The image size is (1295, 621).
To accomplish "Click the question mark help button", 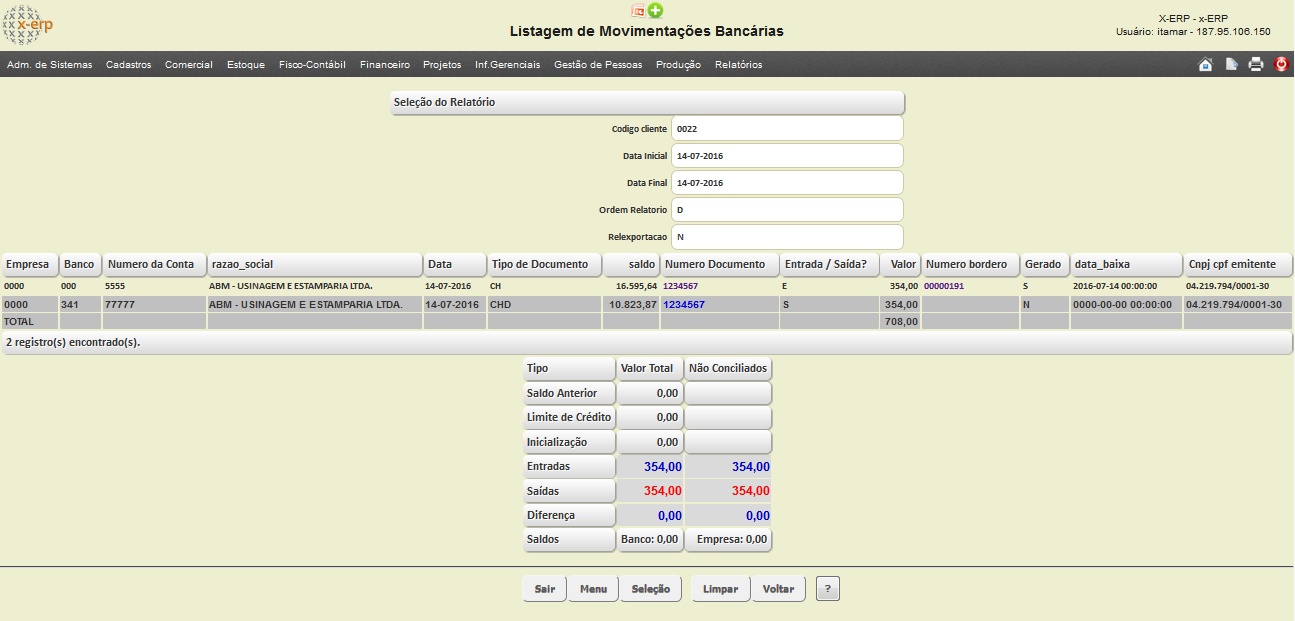I will tap(828, 589).
